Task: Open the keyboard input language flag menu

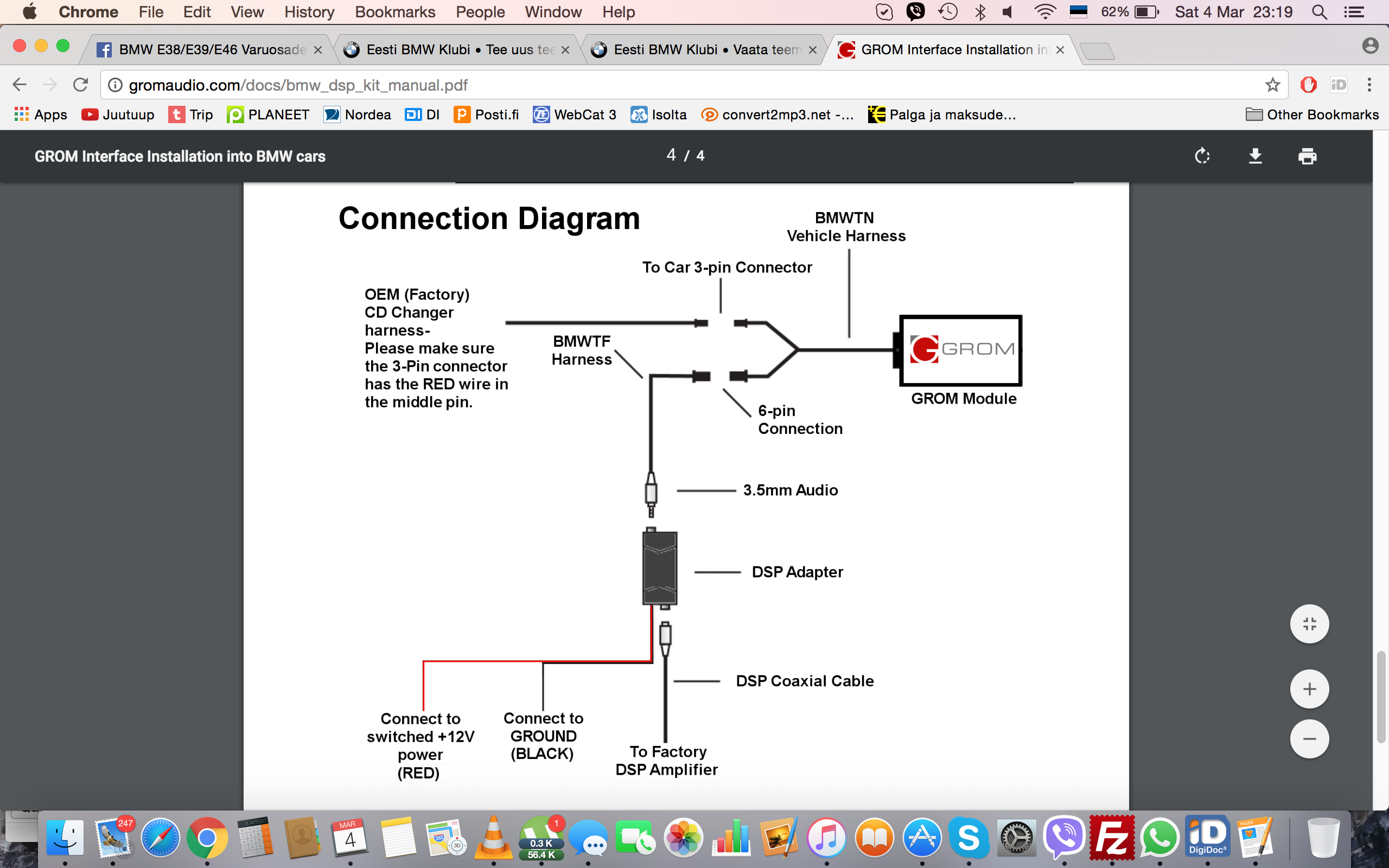Action: (1078, 12)
